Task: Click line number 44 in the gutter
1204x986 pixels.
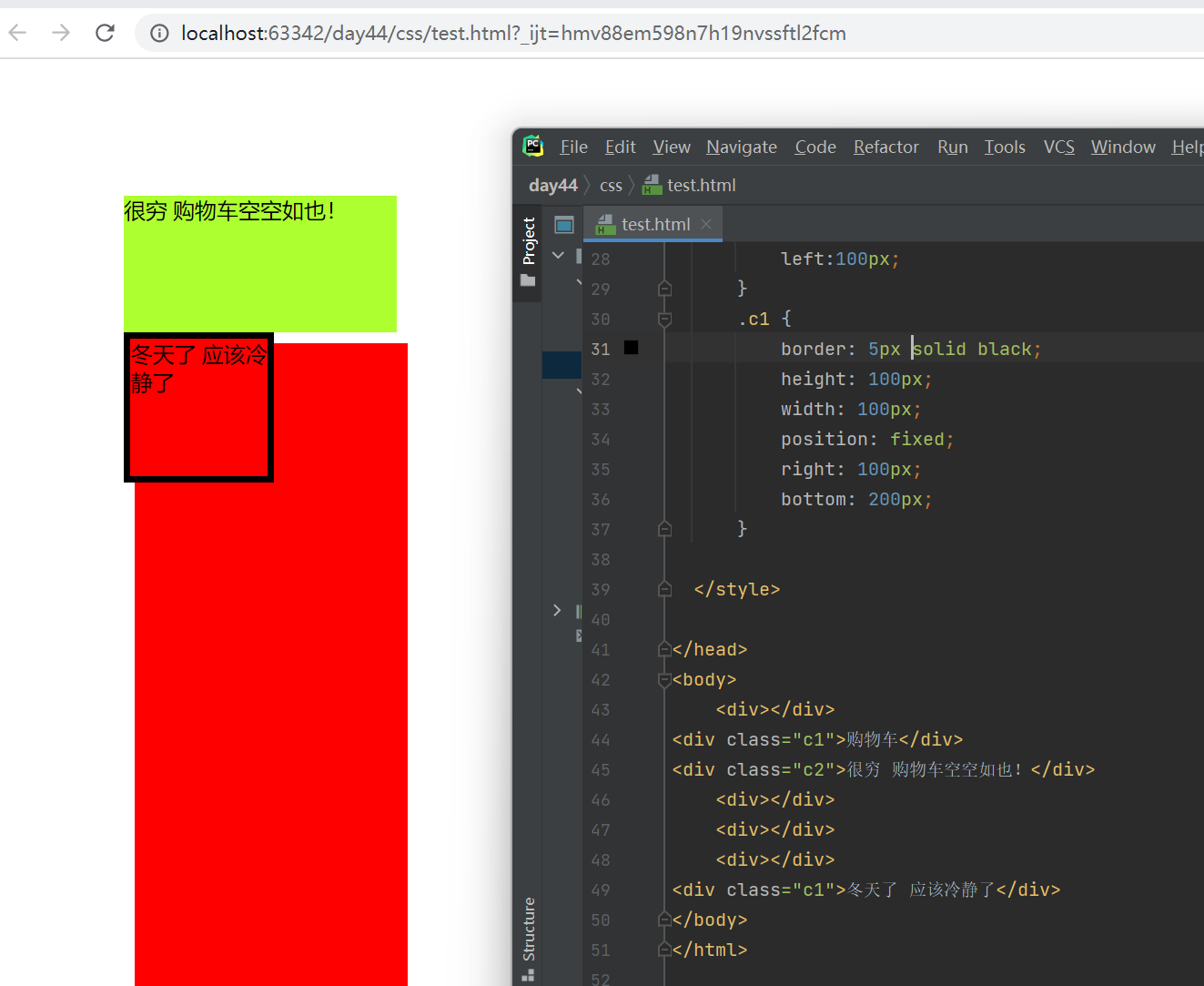Action: 601,739
